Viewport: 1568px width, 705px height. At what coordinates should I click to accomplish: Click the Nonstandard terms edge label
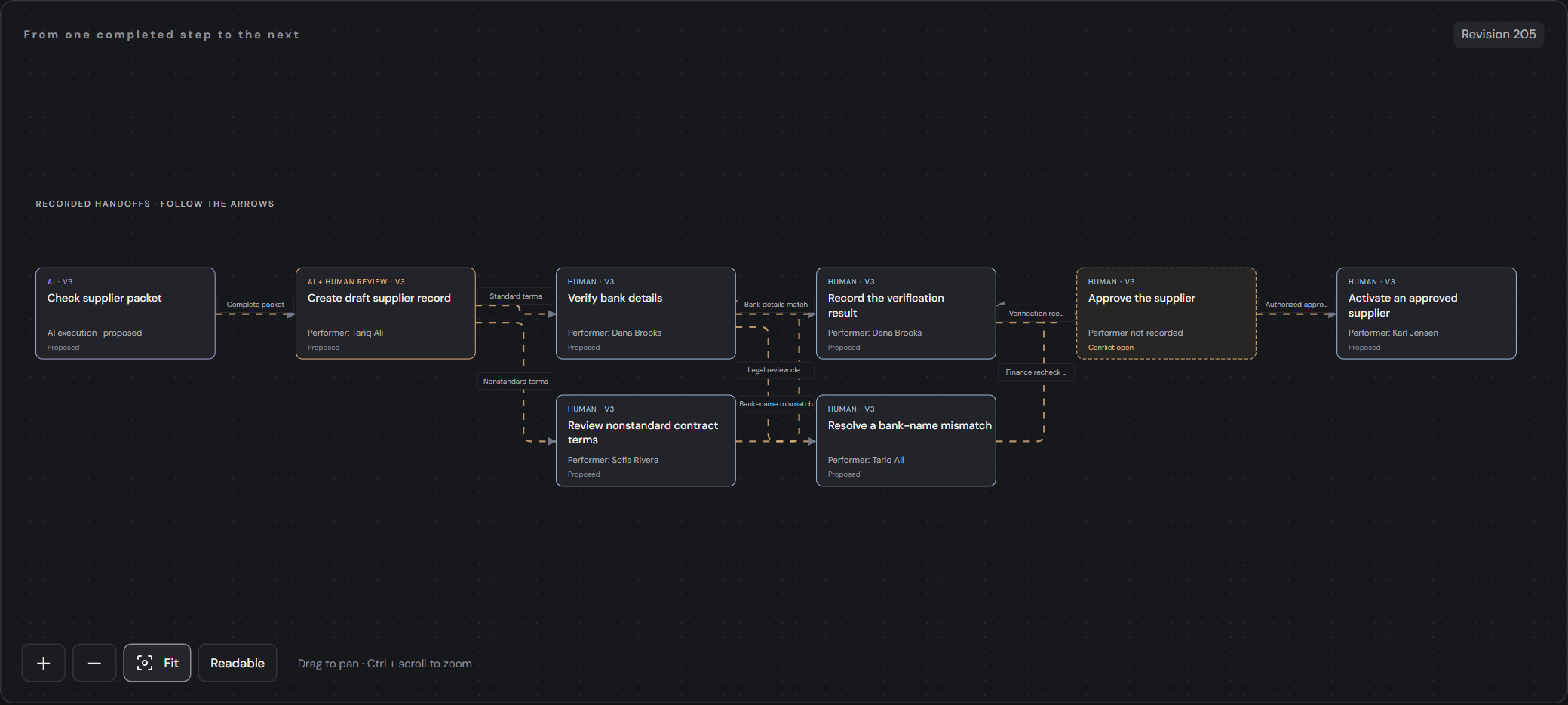[516, 382]
